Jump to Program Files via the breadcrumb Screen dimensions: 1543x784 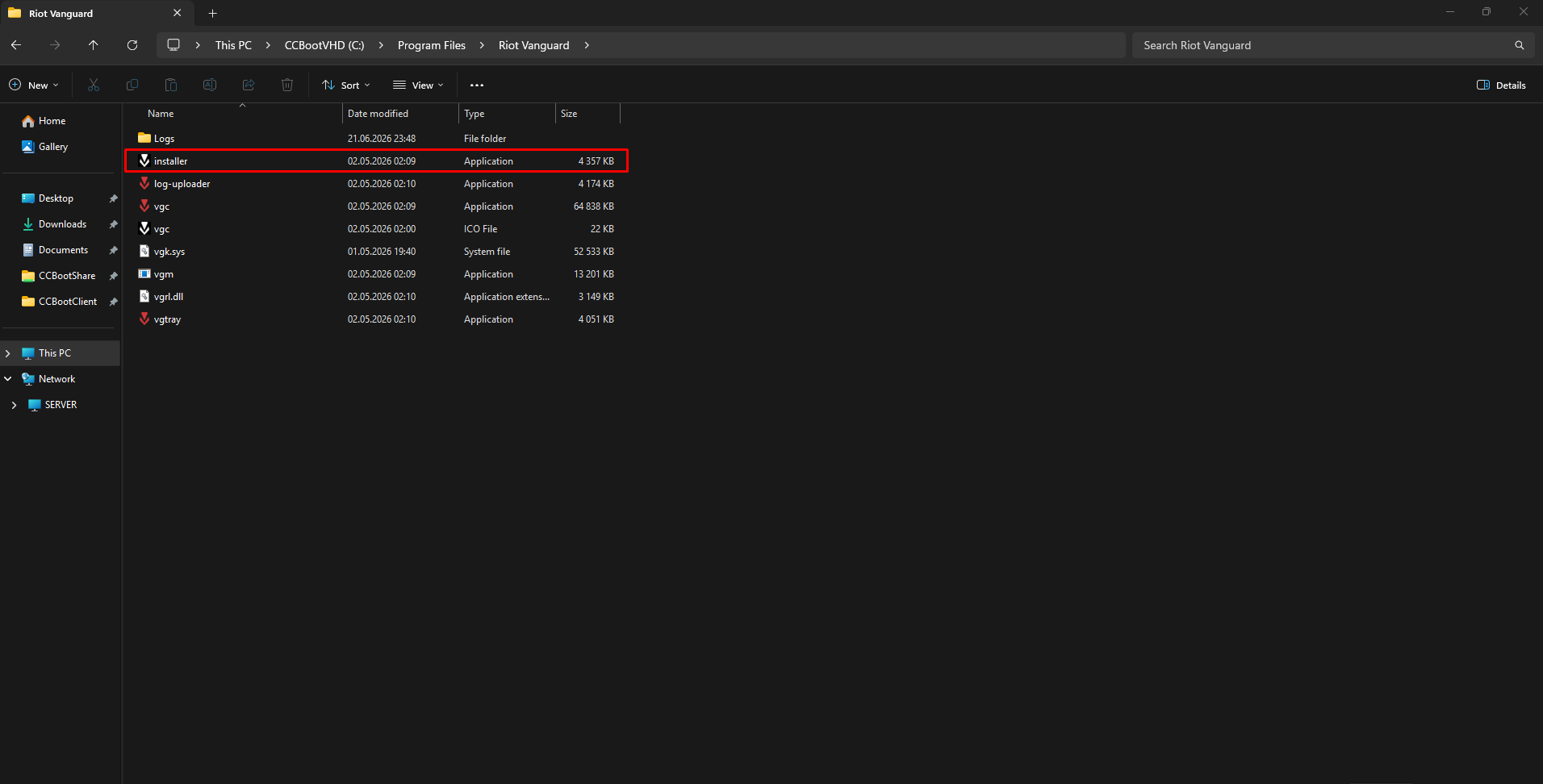pos(432,45)
